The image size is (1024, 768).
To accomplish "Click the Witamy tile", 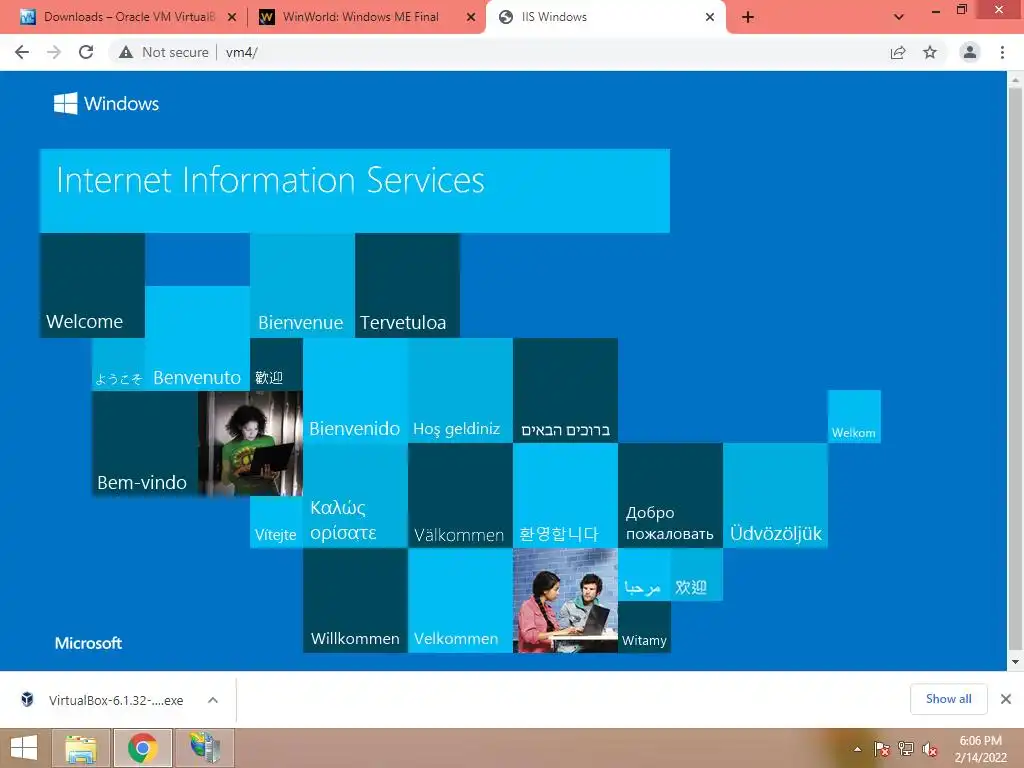I will 645,627.
